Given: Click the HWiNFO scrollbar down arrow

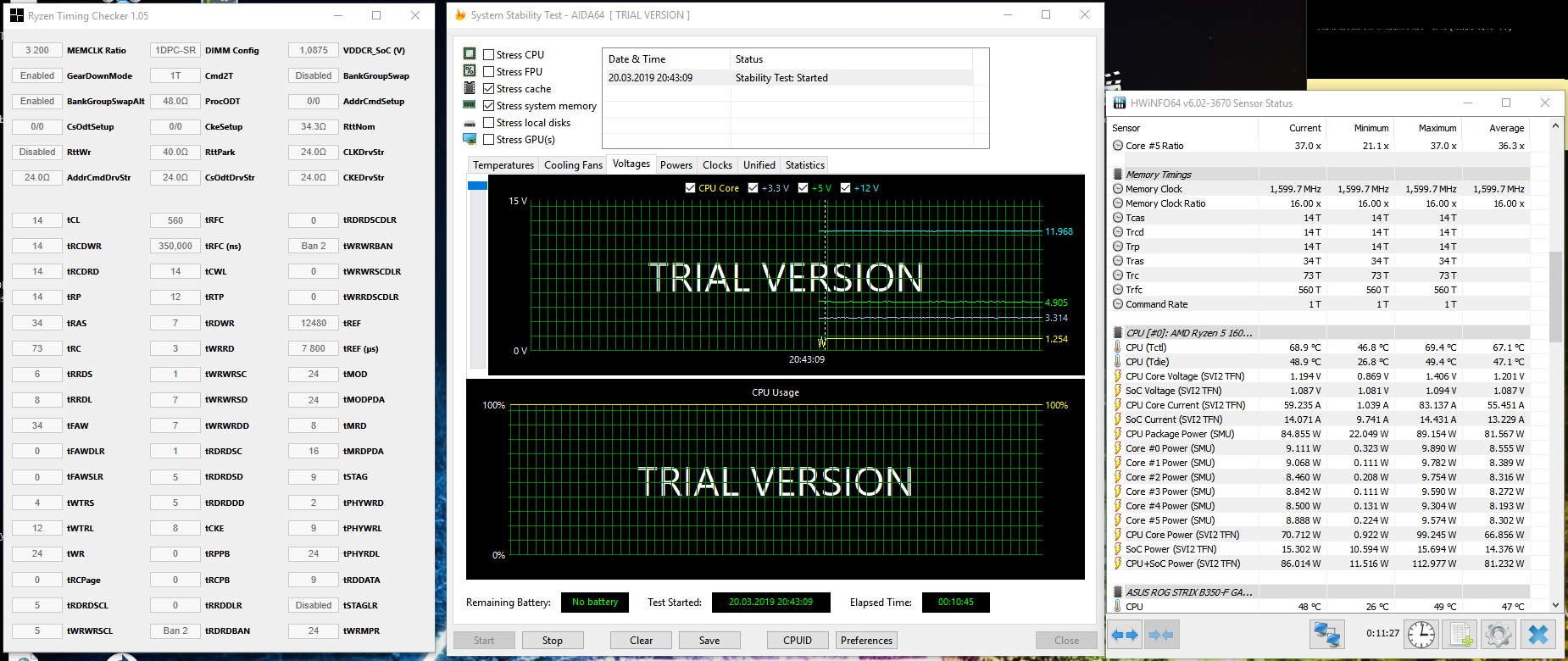Looking at the screenshot, I should pos(1555,605).
